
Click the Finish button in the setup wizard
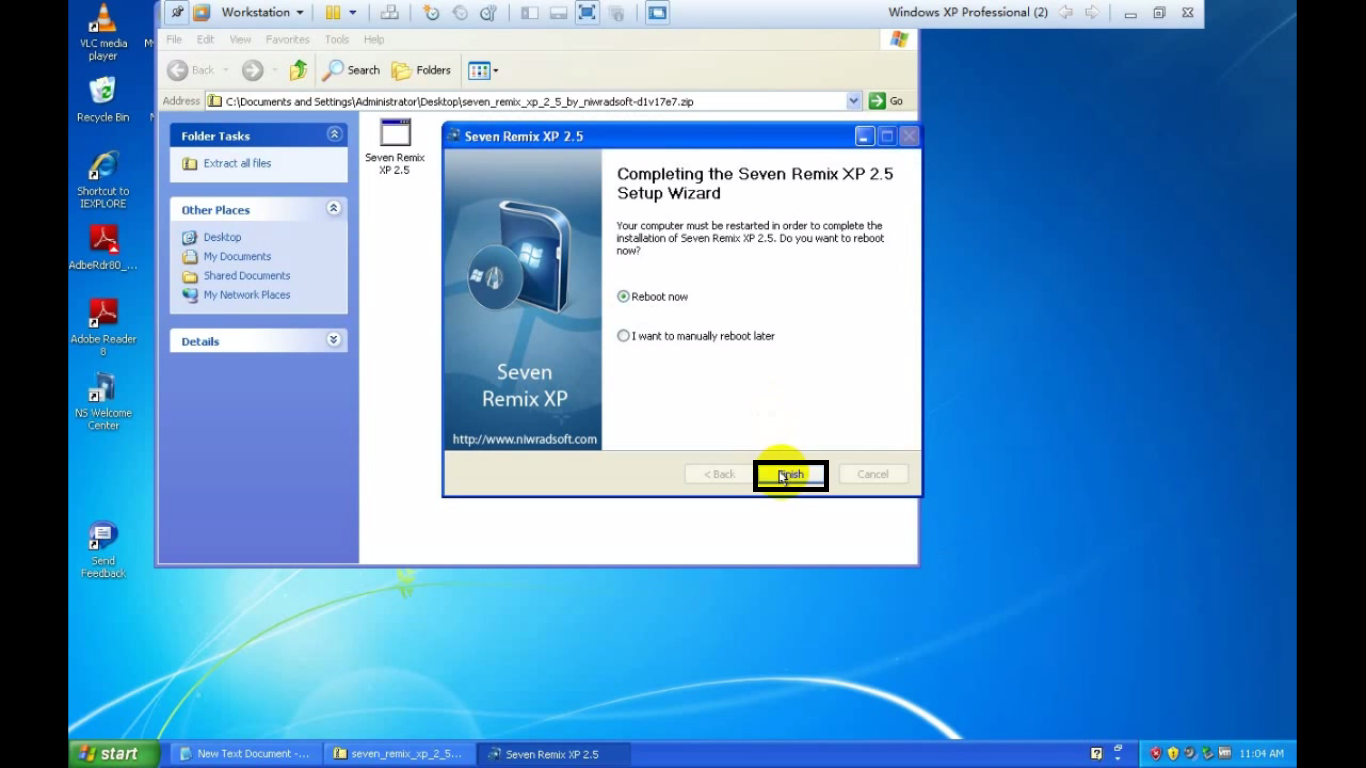click(x=790, y=474)
